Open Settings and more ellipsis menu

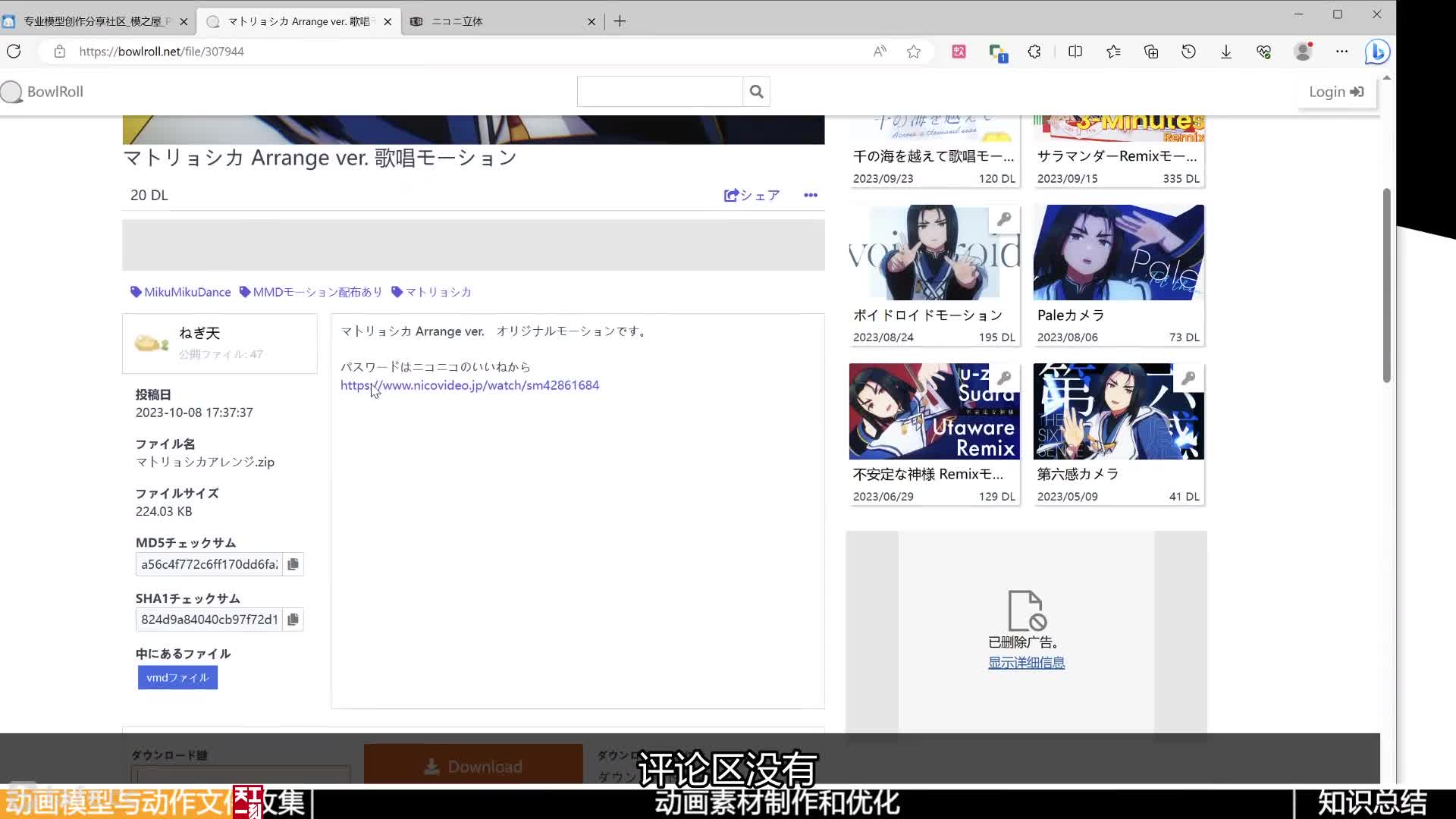(x=1341, y=52)
